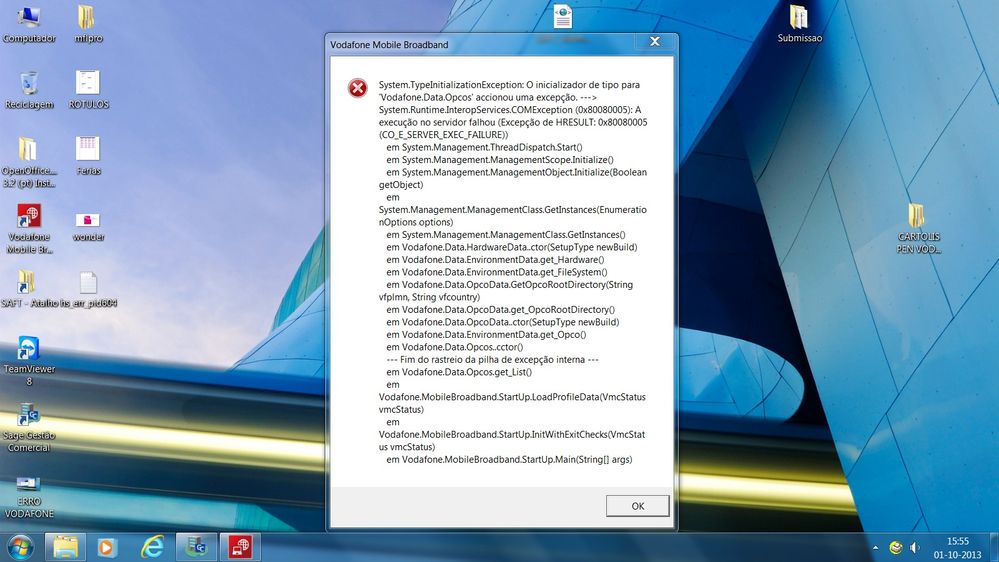
Task: Select the SAFT - Atalho folder shortcut
Action: 27,284
